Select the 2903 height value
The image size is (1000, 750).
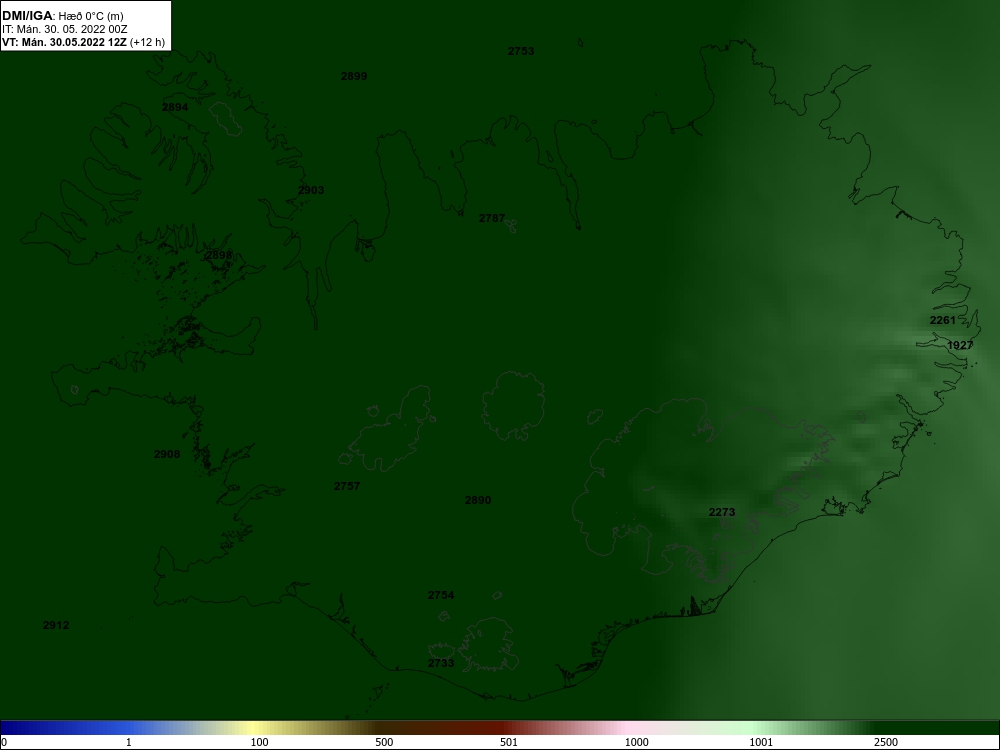click(x=311, y=190)
